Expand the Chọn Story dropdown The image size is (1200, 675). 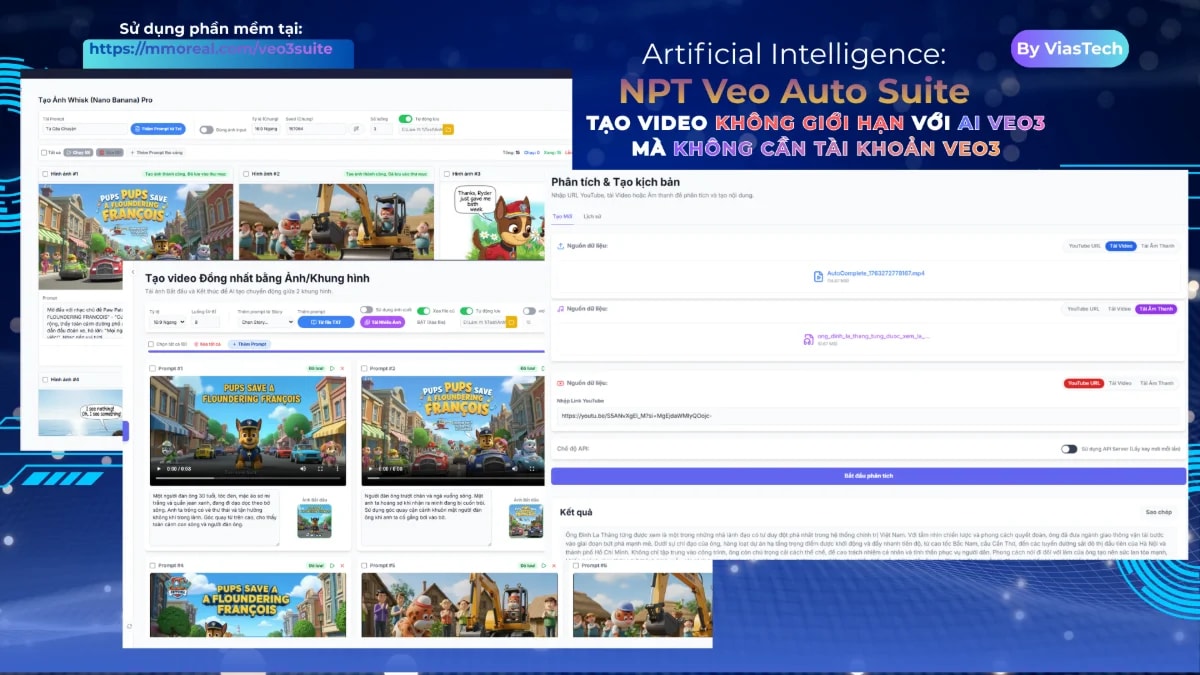click(x=264, y=322)
